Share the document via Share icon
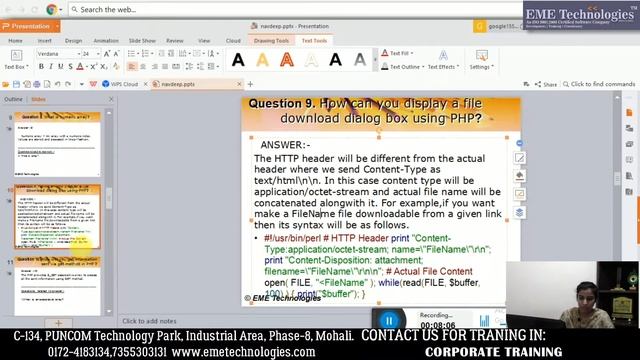 click(x=546, y=84)
